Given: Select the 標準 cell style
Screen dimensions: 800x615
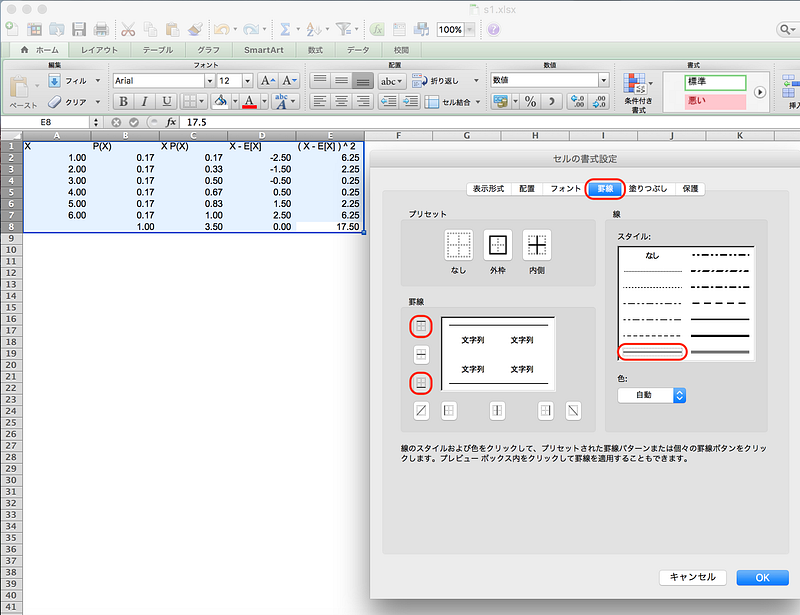Looking at the screenshot, I should [x=715, y=82].
